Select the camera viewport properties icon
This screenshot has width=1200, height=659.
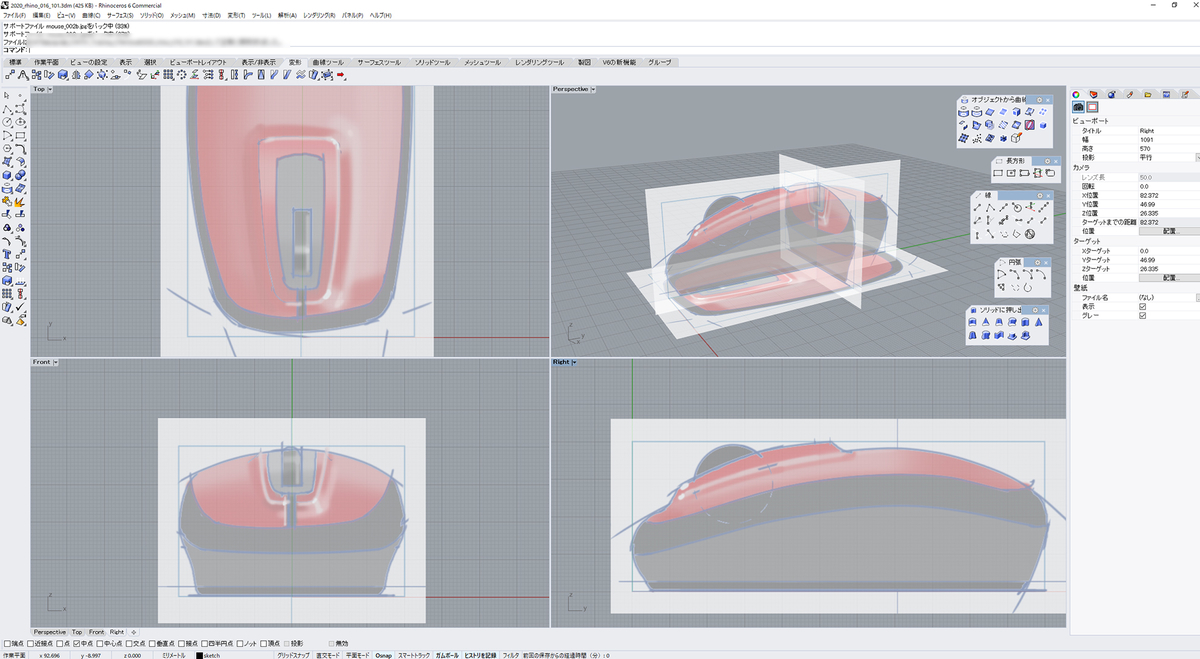click(1079, 107)
